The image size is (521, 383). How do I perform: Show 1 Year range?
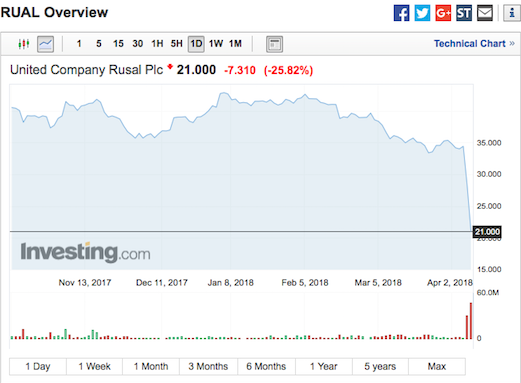click(x=324, y=367)
